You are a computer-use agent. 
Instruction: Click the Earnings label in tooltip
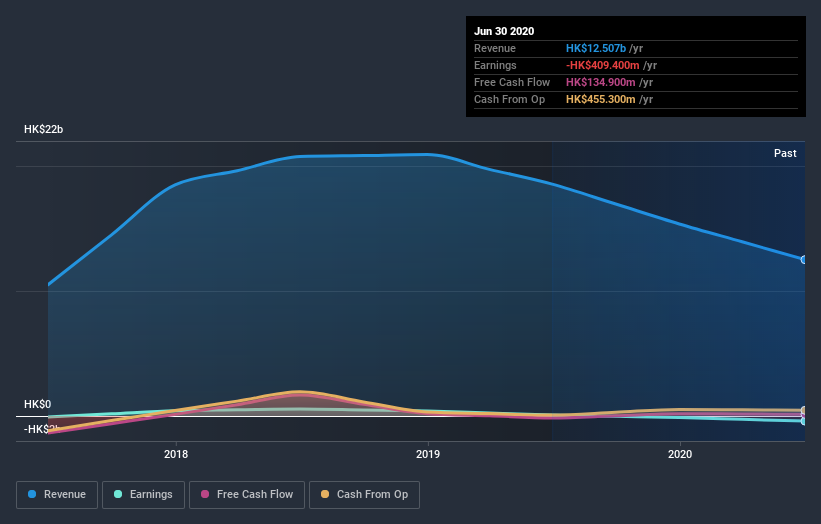495,65
